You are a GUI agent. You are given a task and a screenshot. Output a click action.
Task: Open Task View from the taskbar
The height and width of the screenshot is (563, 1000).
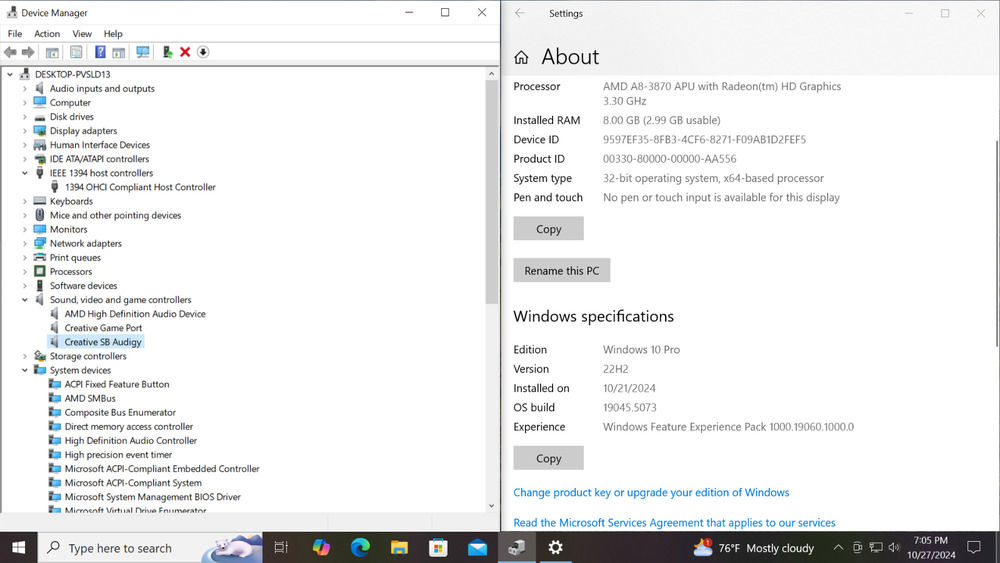[x=281, y=547]
